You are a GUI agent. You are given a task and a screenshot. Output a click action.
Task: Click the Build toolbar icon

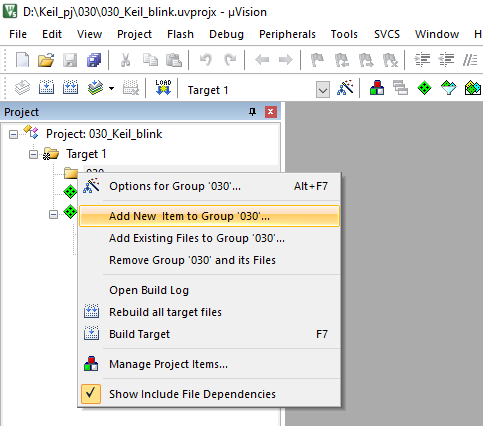point(46,87)
